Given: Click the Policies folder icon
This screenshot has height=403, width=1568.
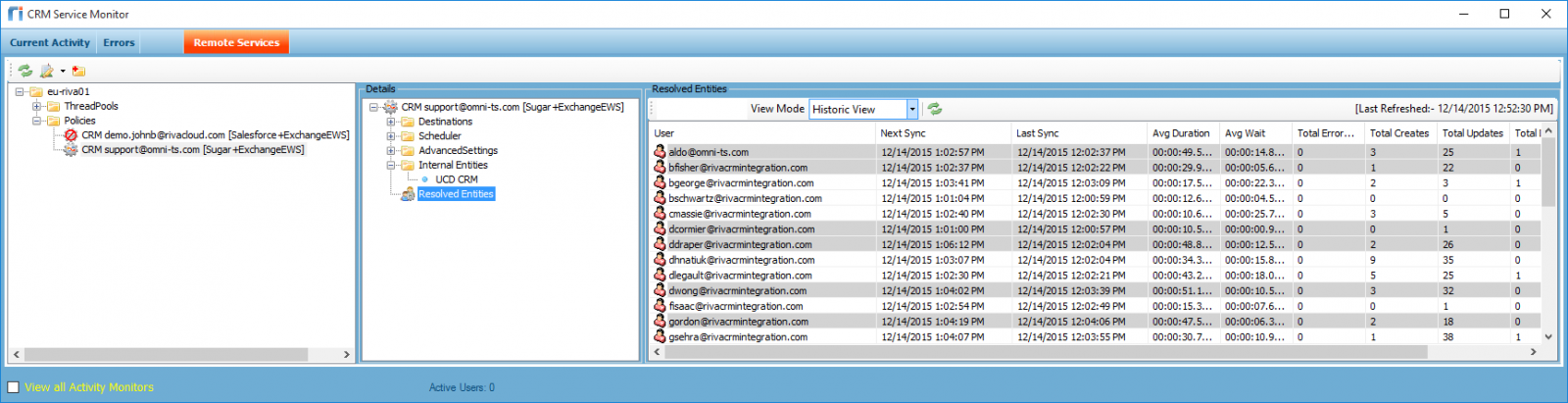Looking at the screenshot, I should (x=54, y=121).
